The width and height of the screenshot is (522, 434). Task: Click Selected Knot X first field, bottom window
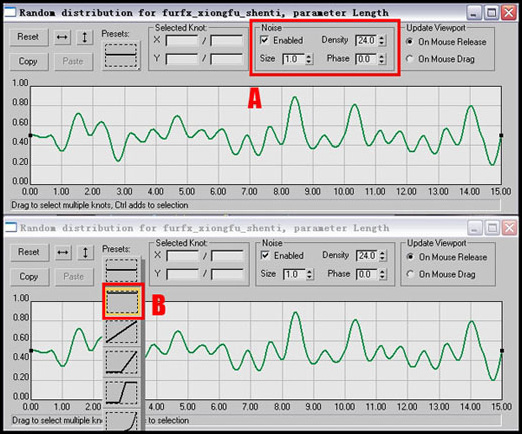182,256
